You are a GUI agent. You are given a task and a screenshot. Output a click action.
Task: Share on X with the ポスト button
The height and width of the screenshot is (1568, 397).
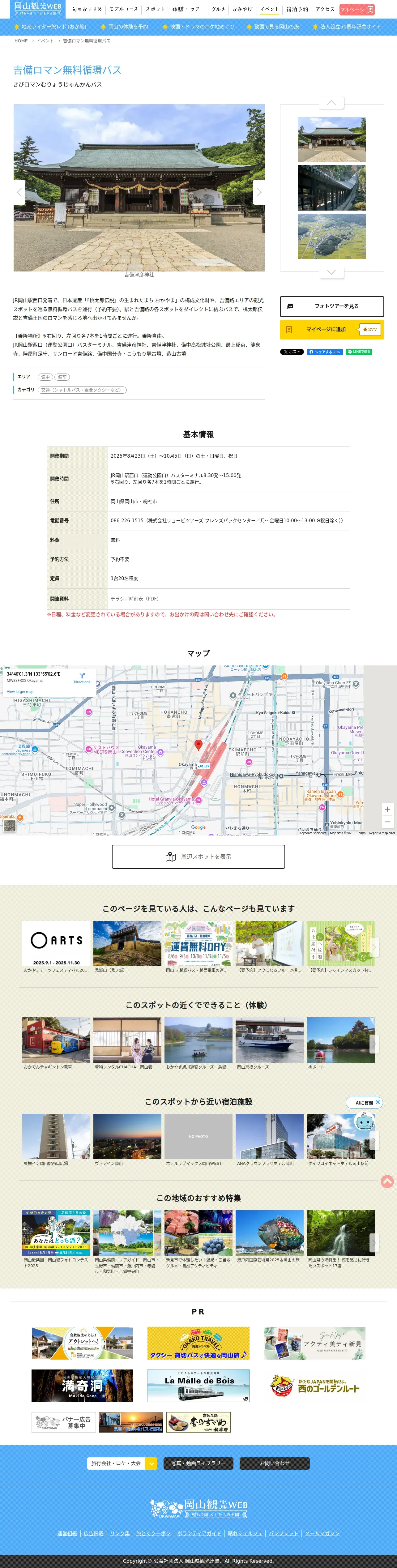[292, 352]
